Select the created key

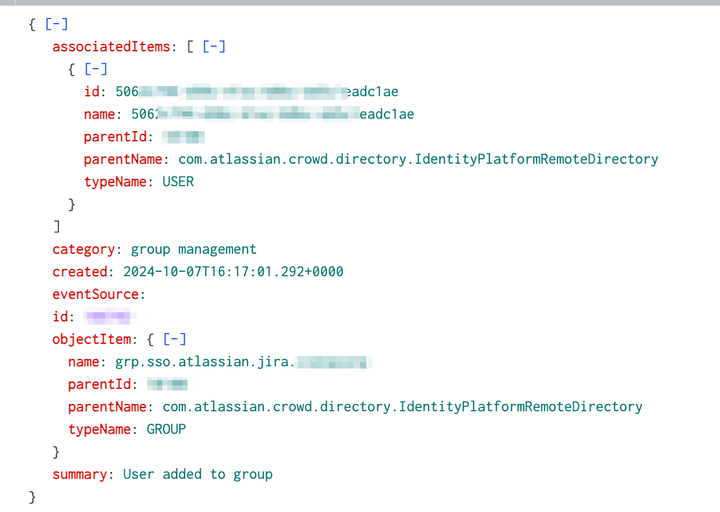(x=79, y=272)
